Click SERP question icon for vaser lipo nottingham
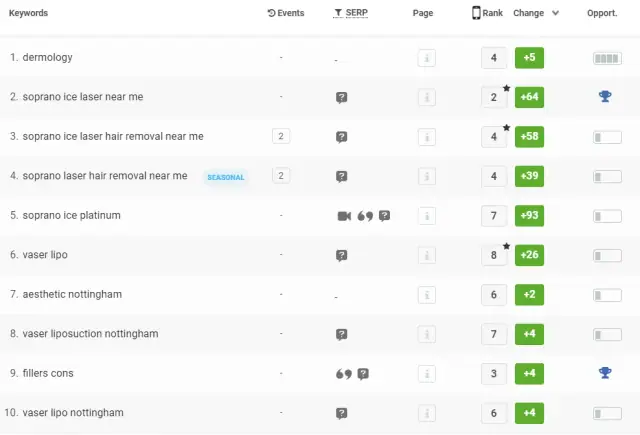 coord(342,413)
